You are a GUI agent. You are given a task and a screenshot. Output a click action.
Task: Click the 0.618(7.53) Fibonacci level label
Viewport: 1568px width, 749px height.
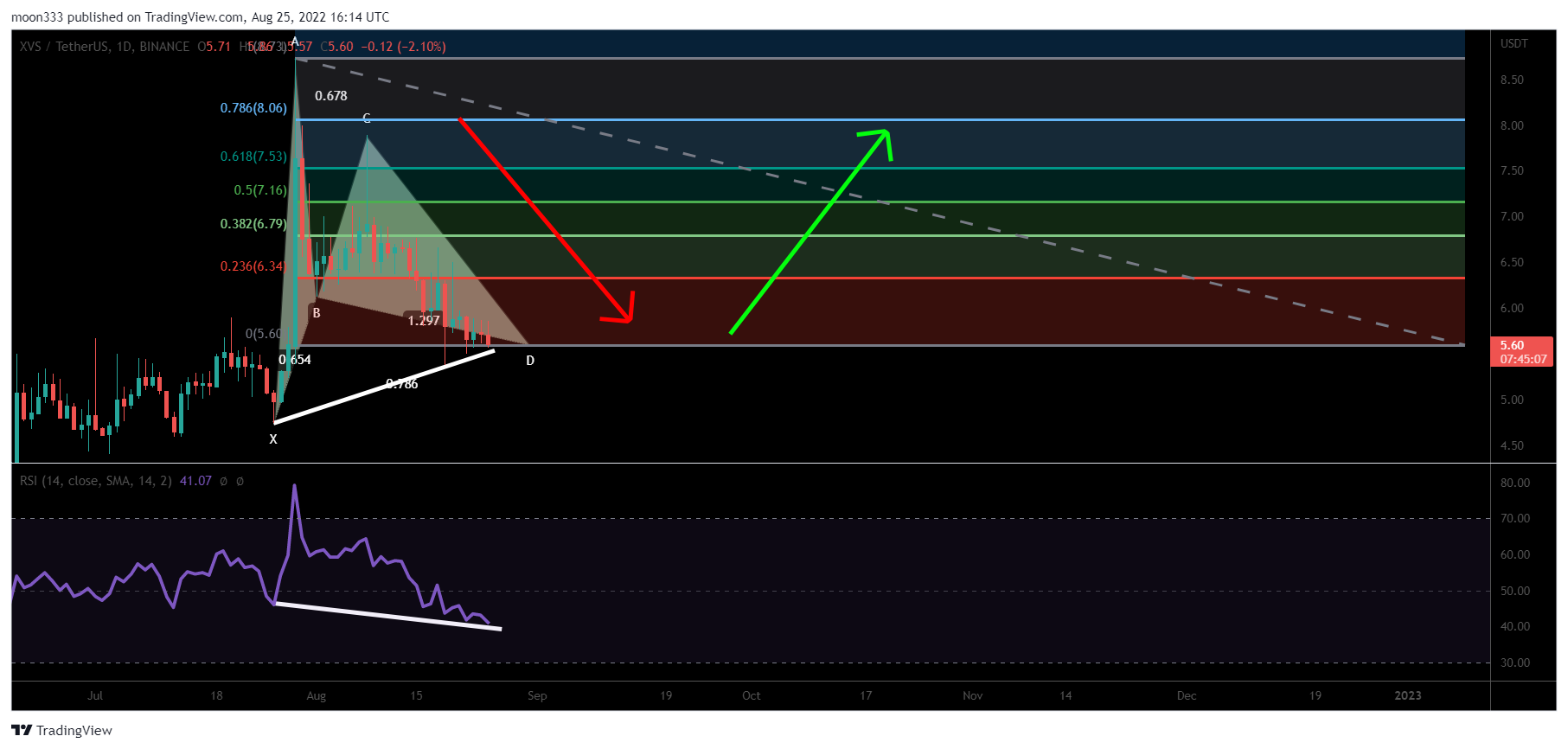(x=253, y=157)
